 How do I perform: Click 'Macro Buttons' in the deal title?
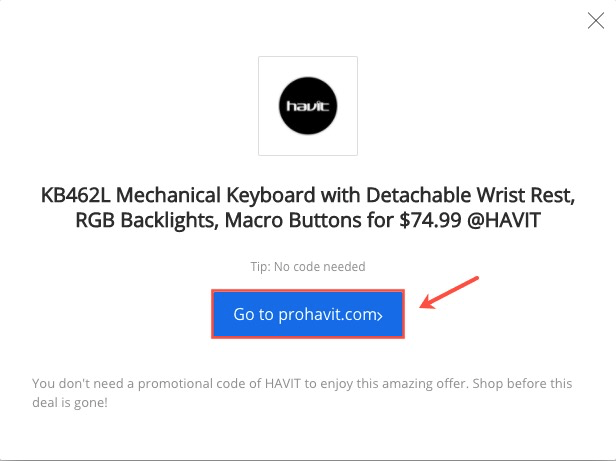point(293,220)
